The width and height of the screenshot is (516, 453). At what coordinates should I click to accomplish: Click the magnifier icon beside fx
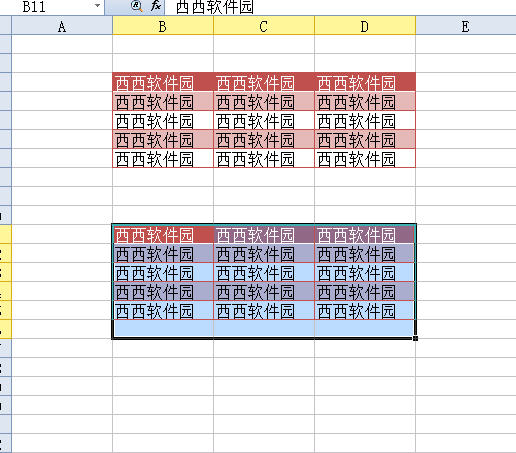pyautogui.click(x=136, y=6)
